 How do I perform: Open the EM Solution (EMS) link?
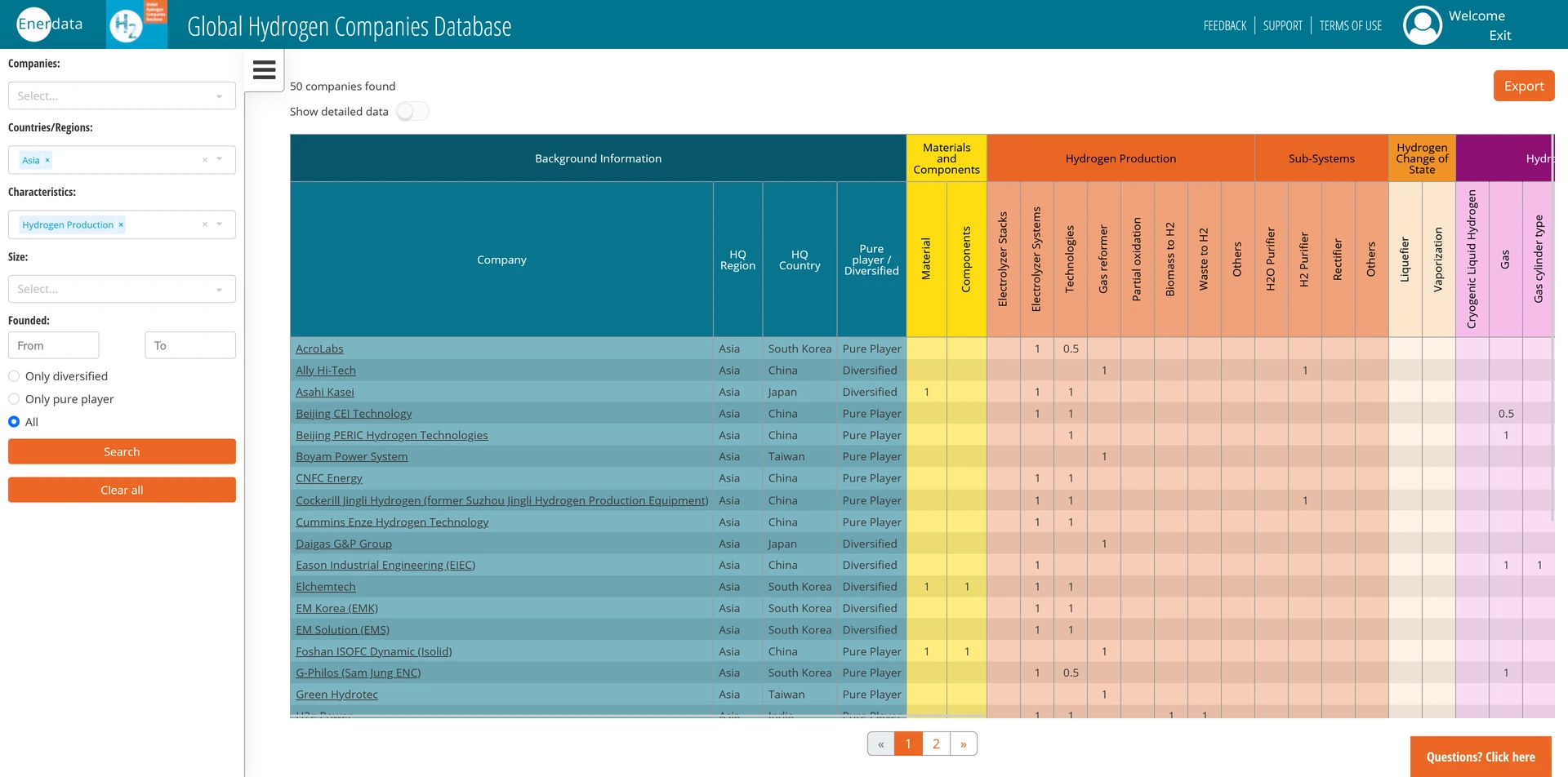point(343,630)
